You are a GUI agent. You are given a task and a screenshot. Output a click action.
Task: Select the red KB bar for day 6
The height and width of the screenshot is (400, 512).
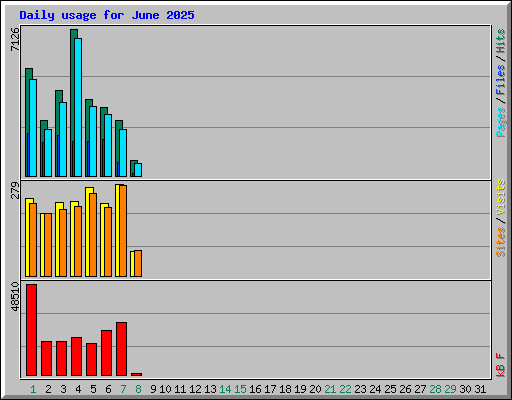(x=106, y=353)
